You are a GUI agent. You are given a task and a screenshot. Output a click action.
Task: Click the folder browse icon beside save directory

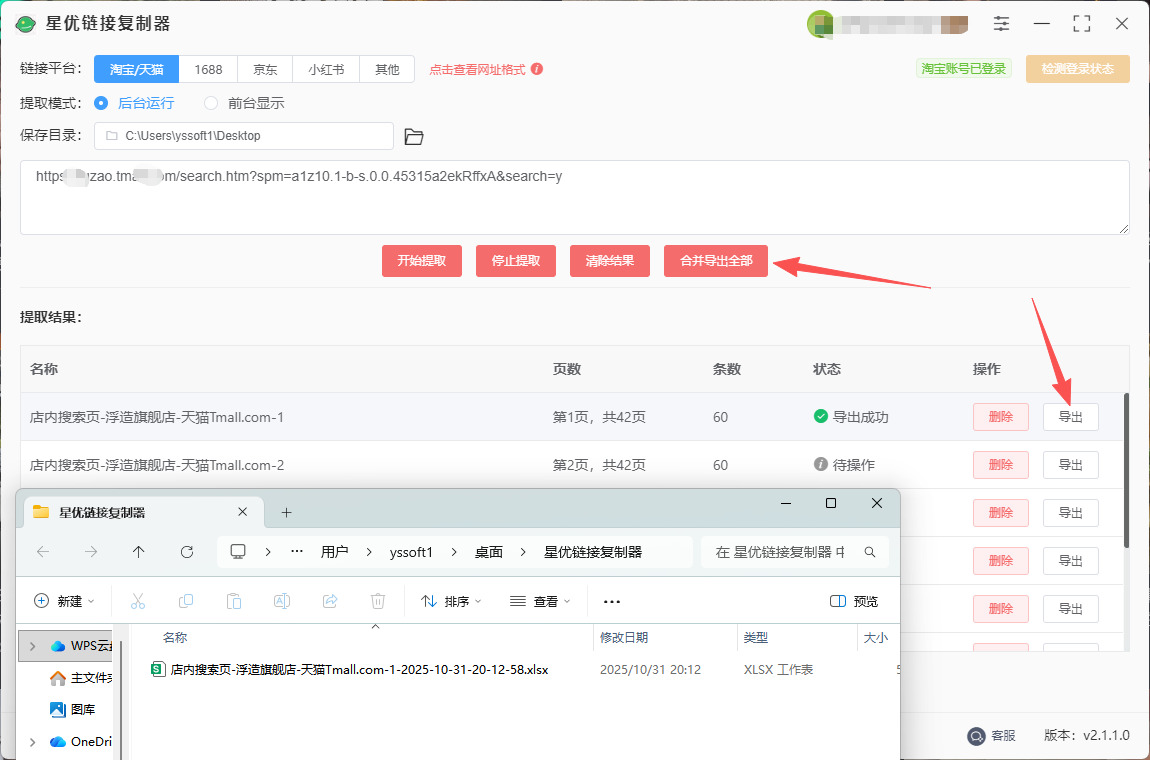[414, 136]
